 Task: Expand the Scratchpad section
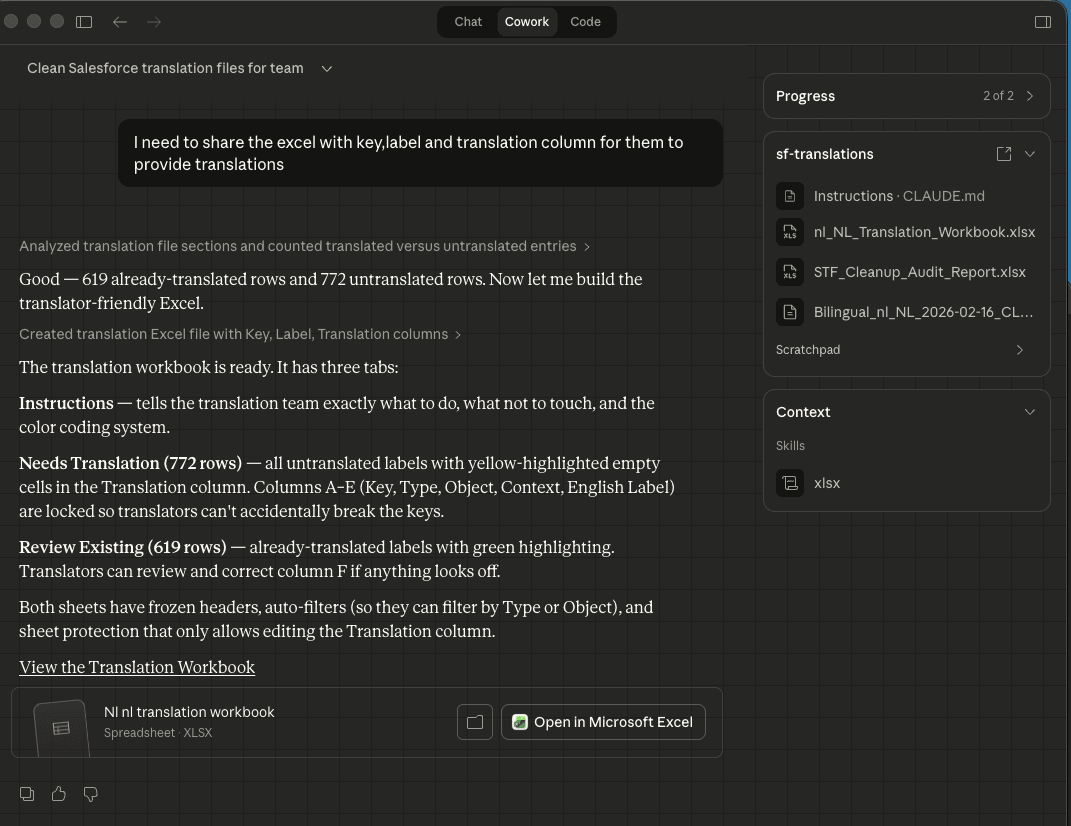pyautogui.click(x=1020, y=349)
